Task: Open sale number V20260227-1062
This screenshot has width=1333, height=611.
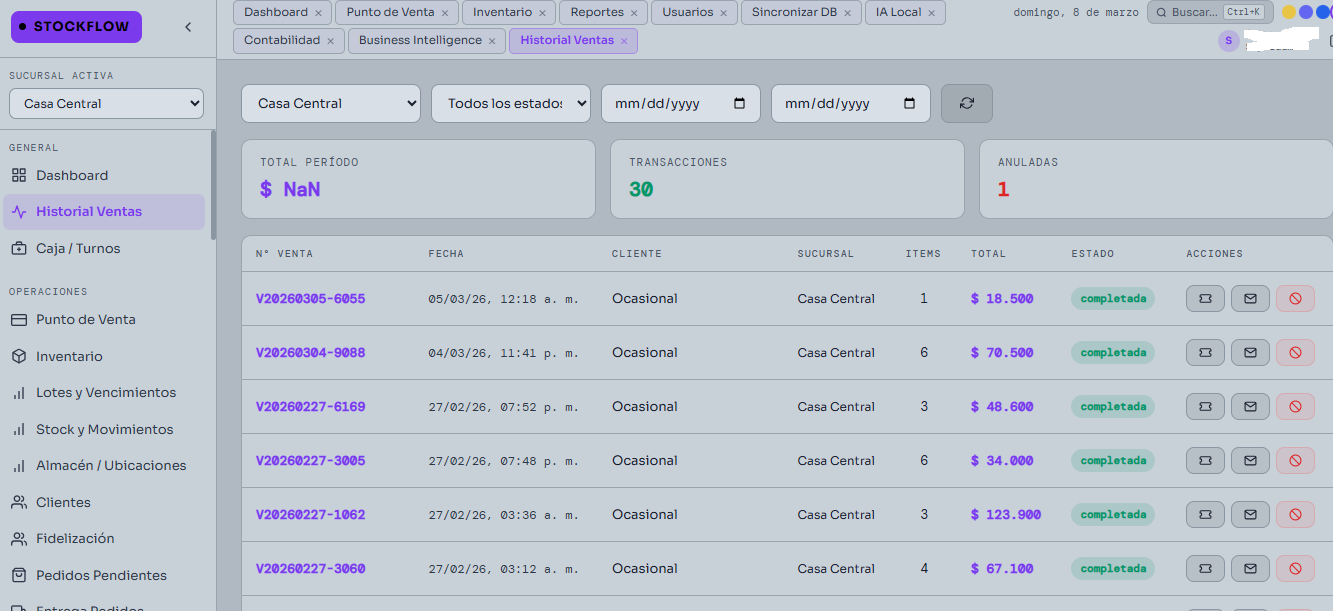Action: (x=310, y=515)
